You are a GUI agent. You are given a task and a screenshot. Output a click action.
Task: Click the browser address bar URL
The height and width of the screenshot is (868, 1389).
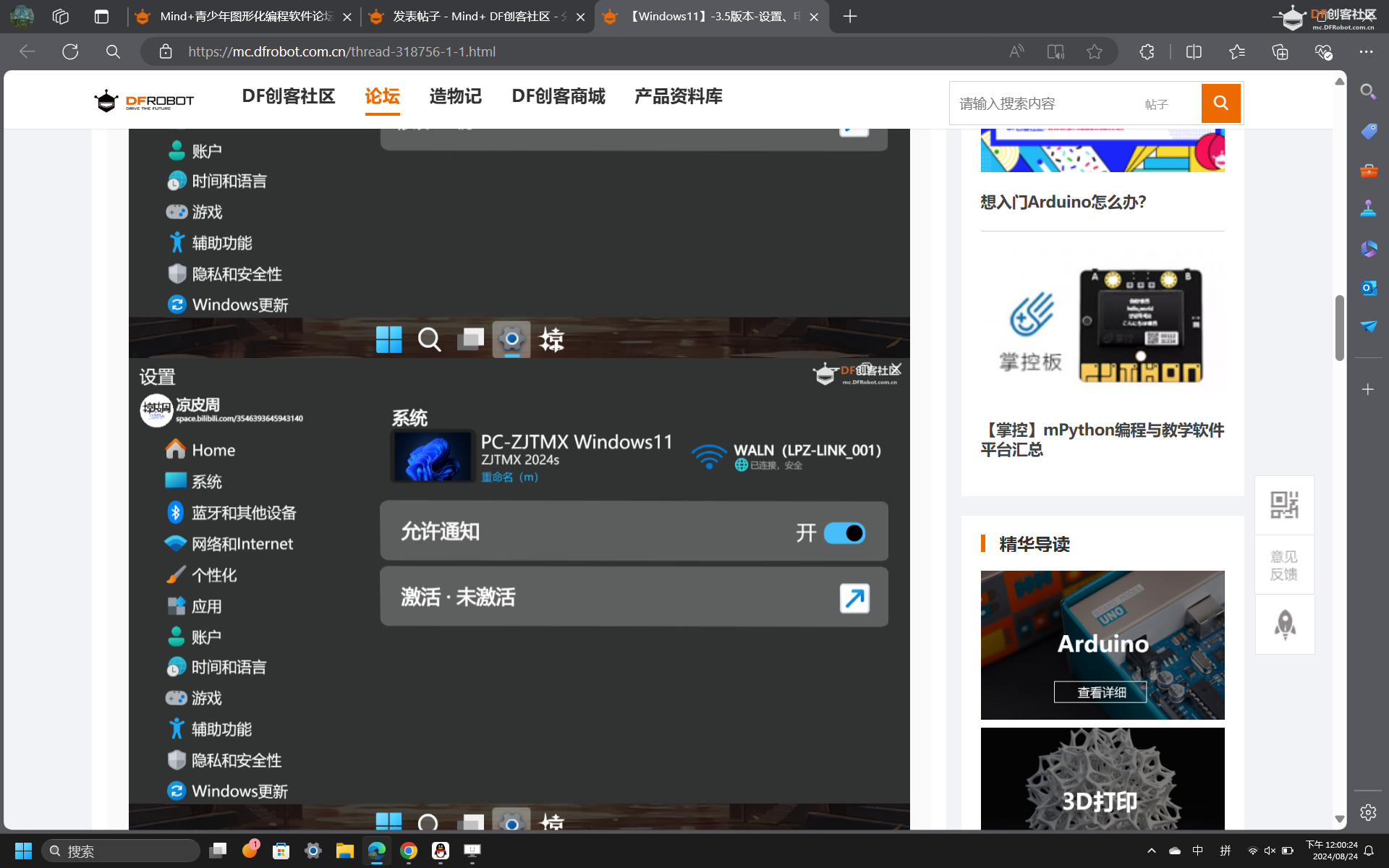point(341,51)
